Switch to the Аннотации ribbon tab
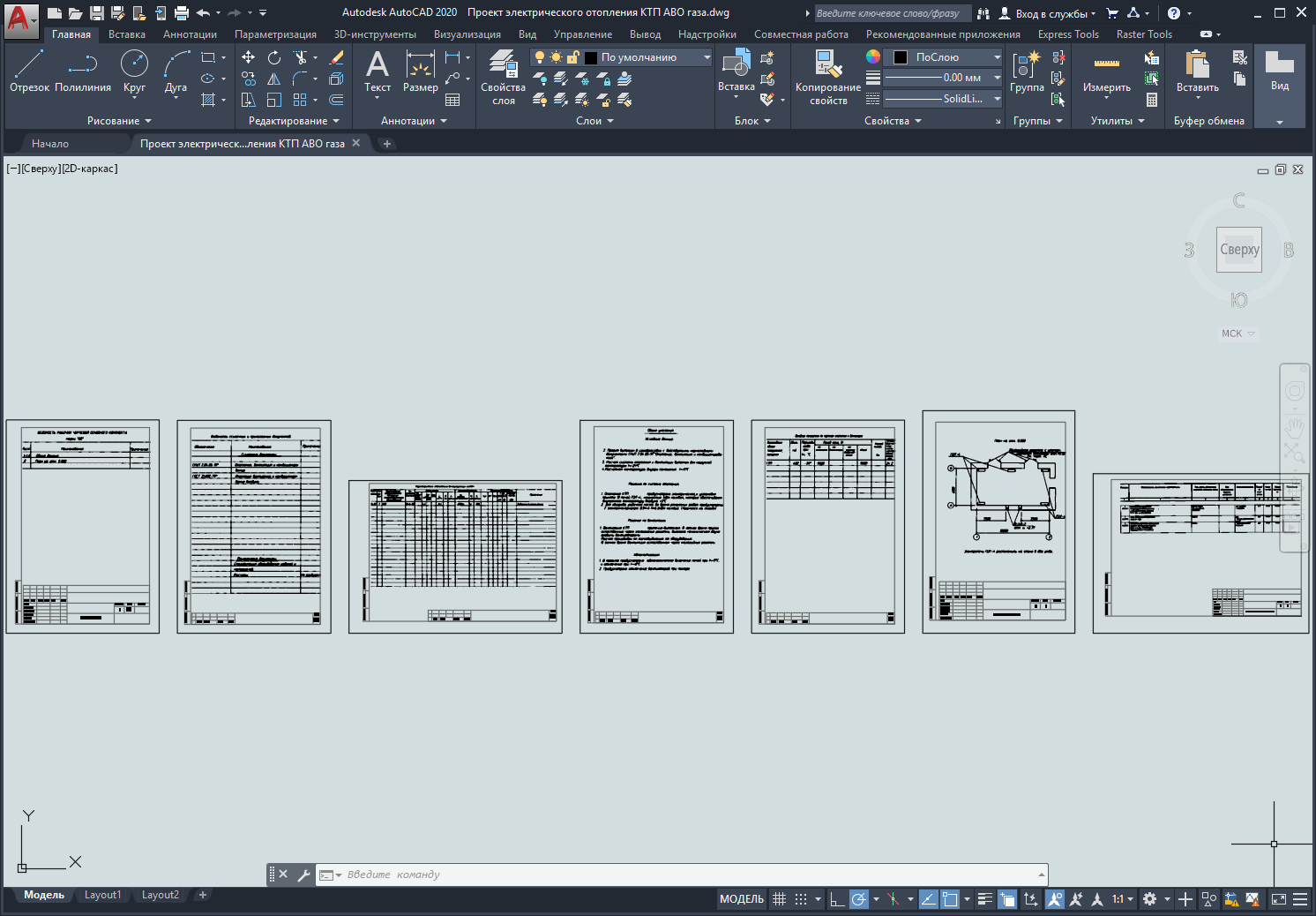This screenshot has height=916, width=1316. point(190,34)
